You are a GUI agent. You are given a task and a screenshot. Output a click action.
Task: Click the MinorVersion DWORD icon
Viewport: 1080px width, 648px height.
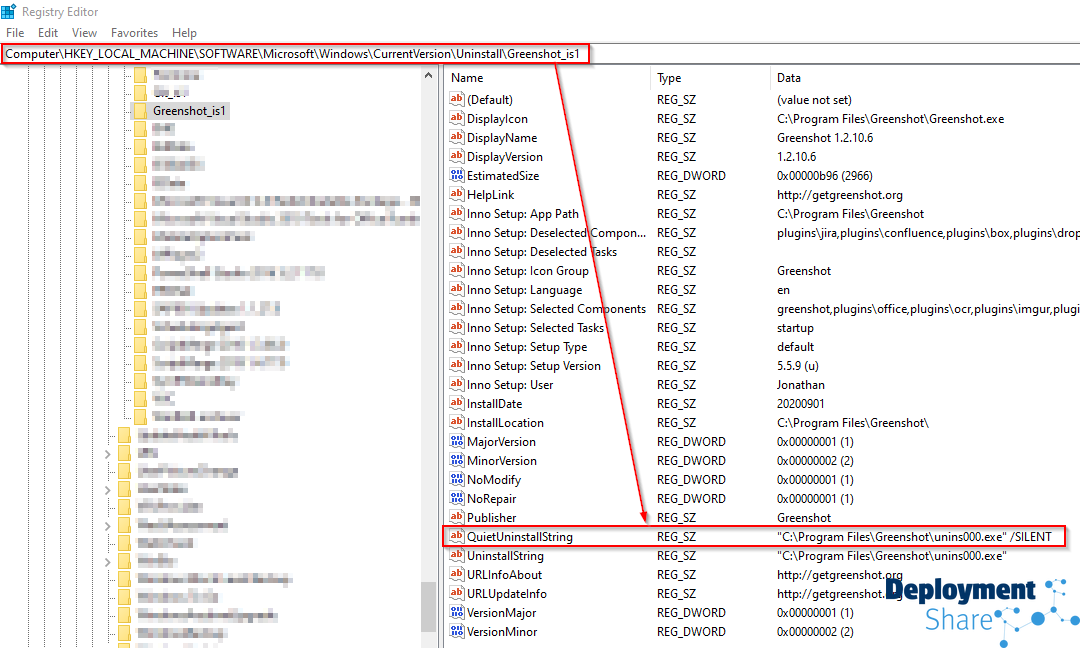click(x=457, y=461)
